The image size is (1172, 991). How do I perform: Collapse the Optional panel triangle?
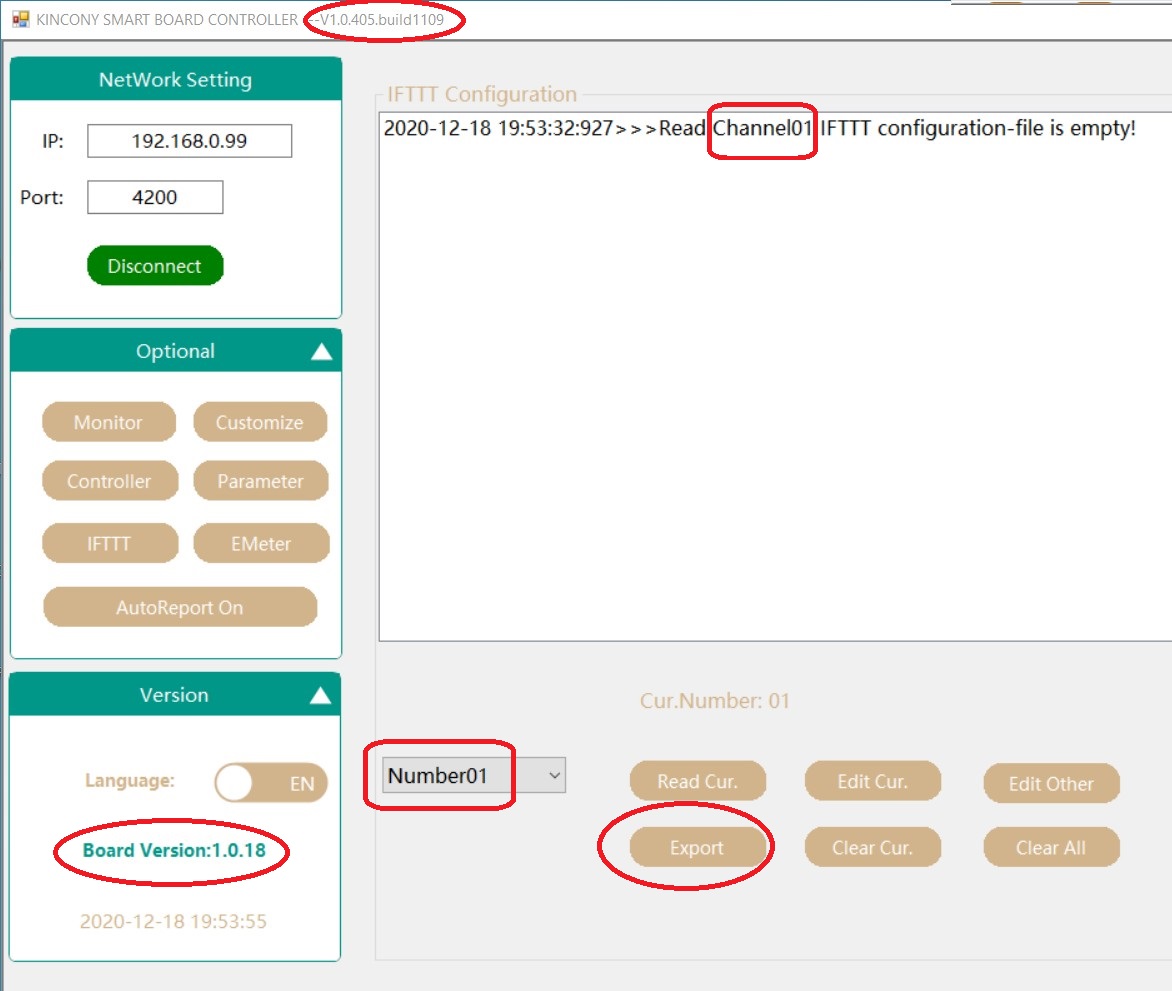pos(320,351)
